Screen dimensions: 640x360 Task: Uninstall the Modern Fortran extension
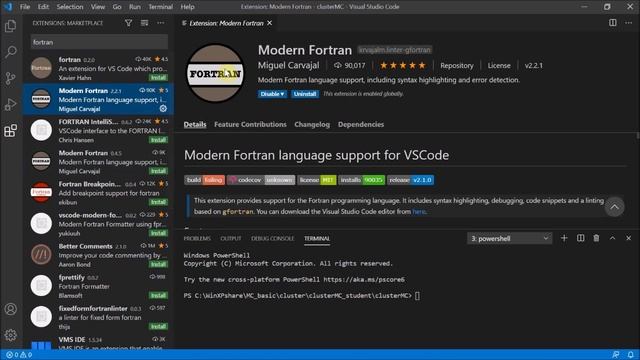(305, 94)
